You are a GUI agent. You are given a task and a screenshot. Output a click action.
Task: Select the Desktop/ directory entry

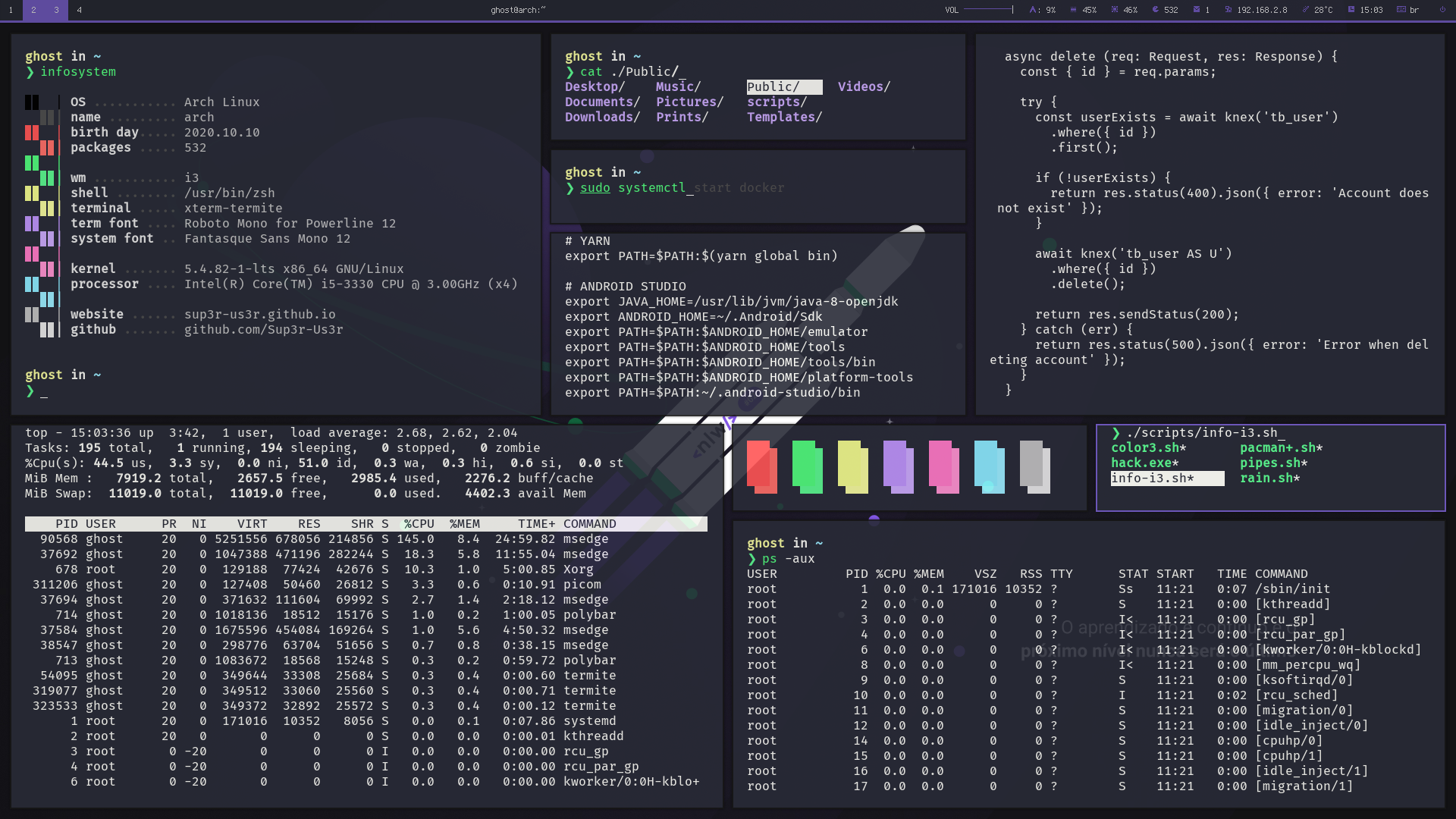595,87
